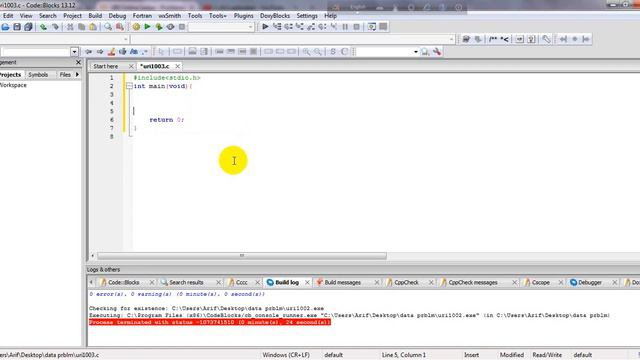
Task: Open the left code completion scope dropdown
Action: 126,39
